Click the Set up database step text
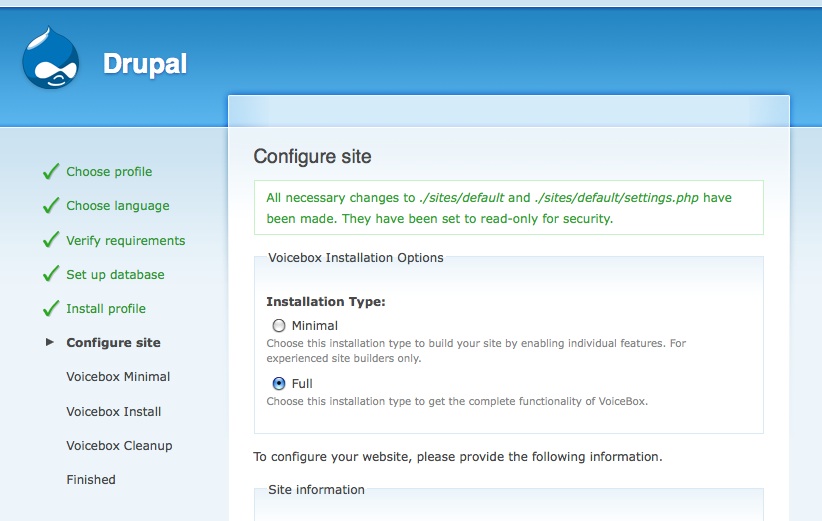The image size is (822, 521). [115, 275]
